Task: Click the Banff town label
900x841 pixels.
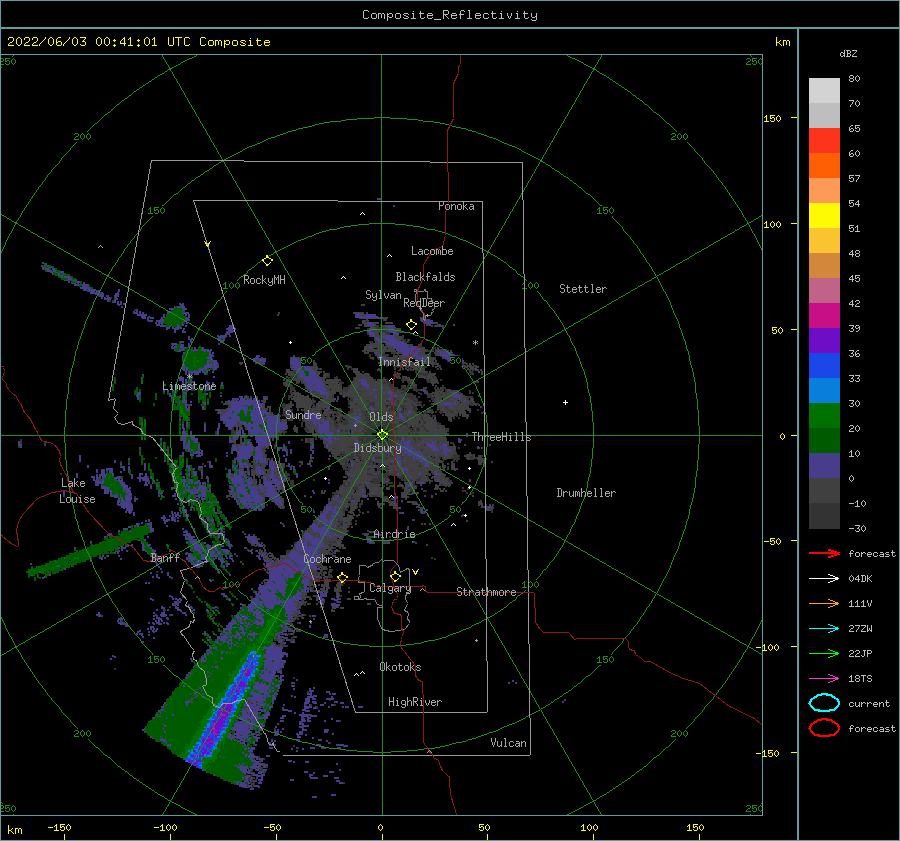Action: tap(165, 557)
